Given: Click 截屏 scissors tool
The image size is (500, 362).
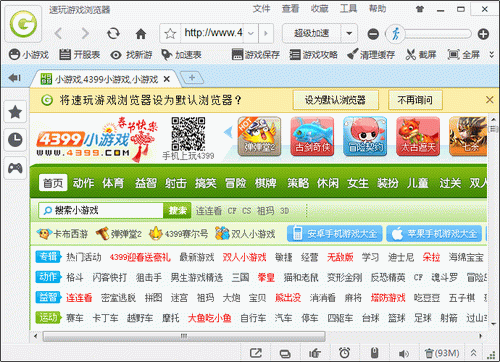Looking at the screenshot, I should coord(421,55).
